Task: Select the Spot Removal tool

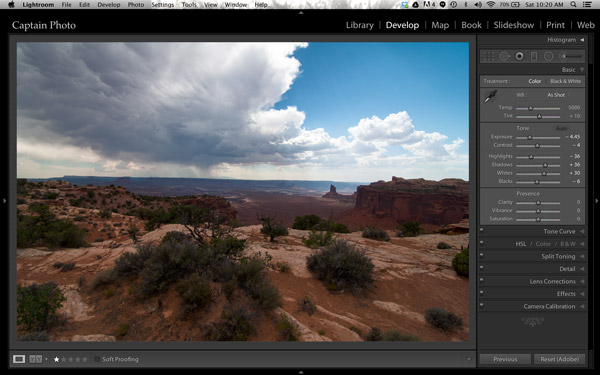Action: pos(504,56)
